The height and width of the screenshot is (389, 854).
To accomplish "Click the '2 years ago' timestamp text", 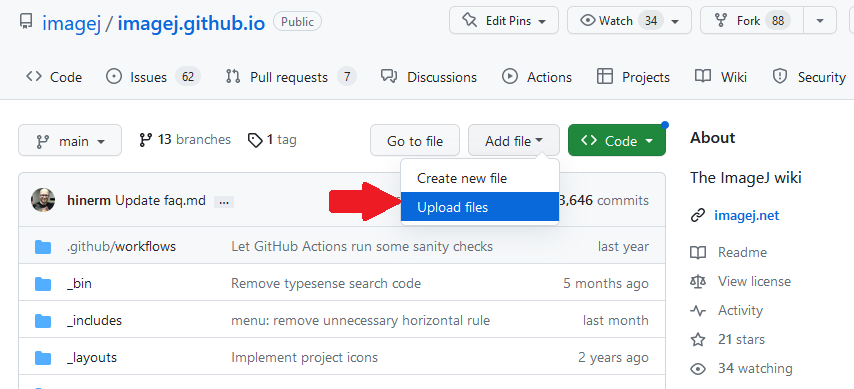I will (613, 357).
